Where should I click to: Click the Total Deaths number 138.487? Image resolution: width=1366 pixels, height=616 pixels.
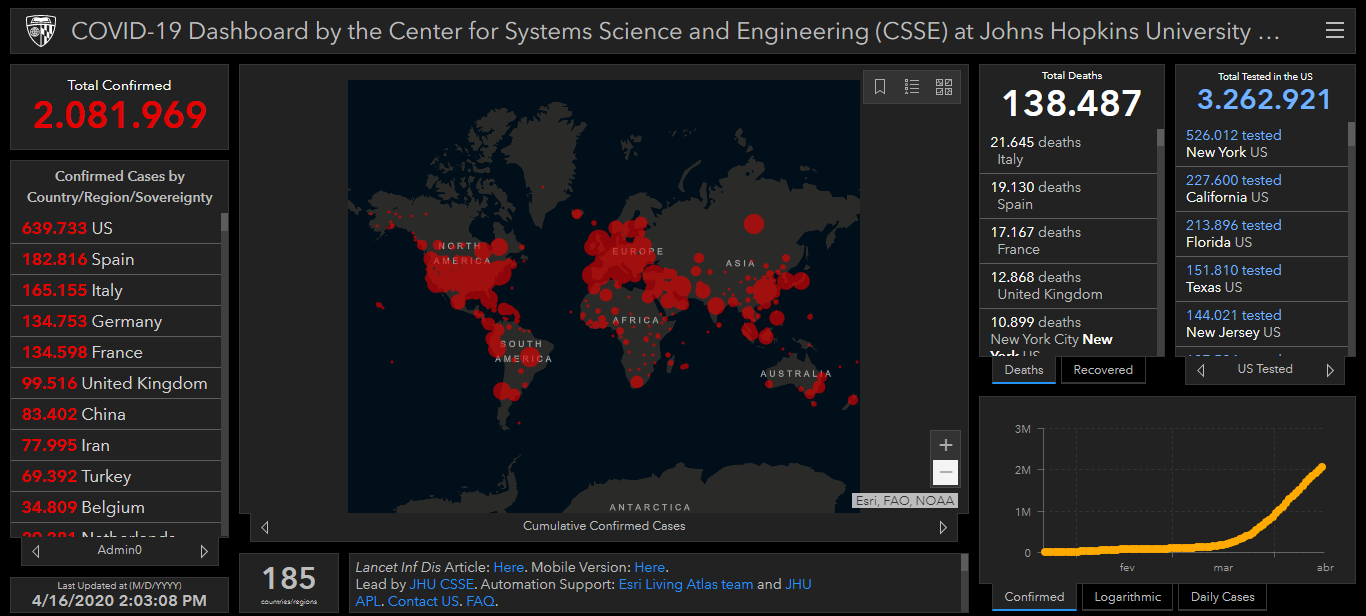tap(1071, 103)
